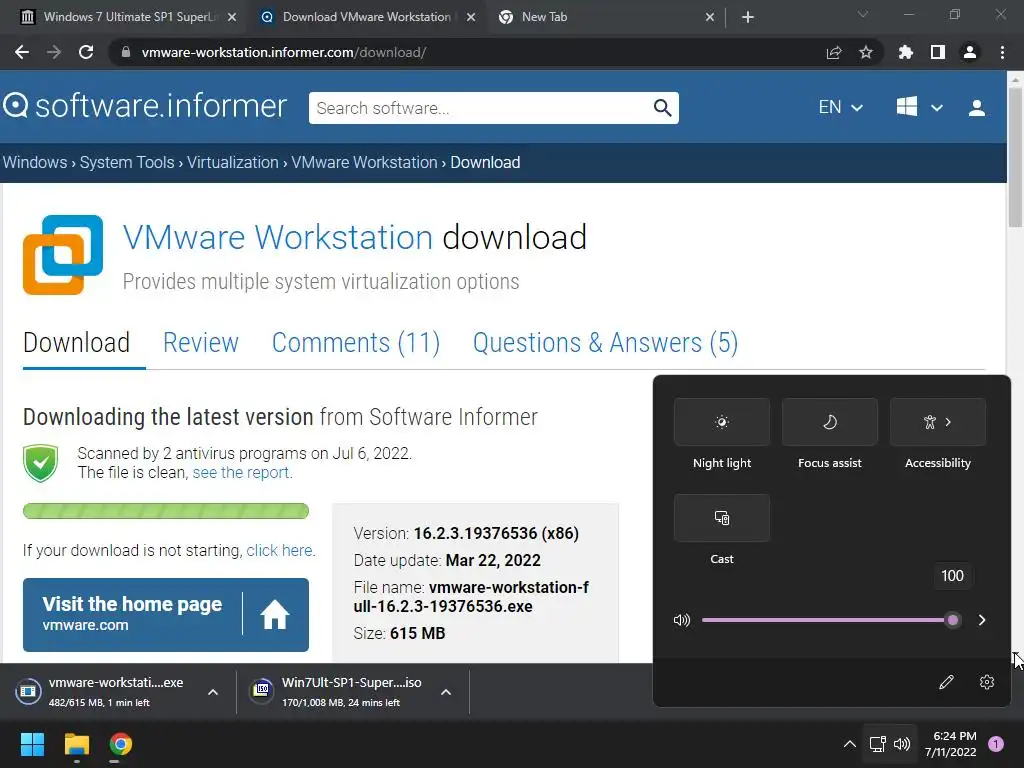This screenshot has width=1024, height=768.
Task: Open the Chrome extensions puzzle icon
Action: pyautogui.click(x=905, y=52)
